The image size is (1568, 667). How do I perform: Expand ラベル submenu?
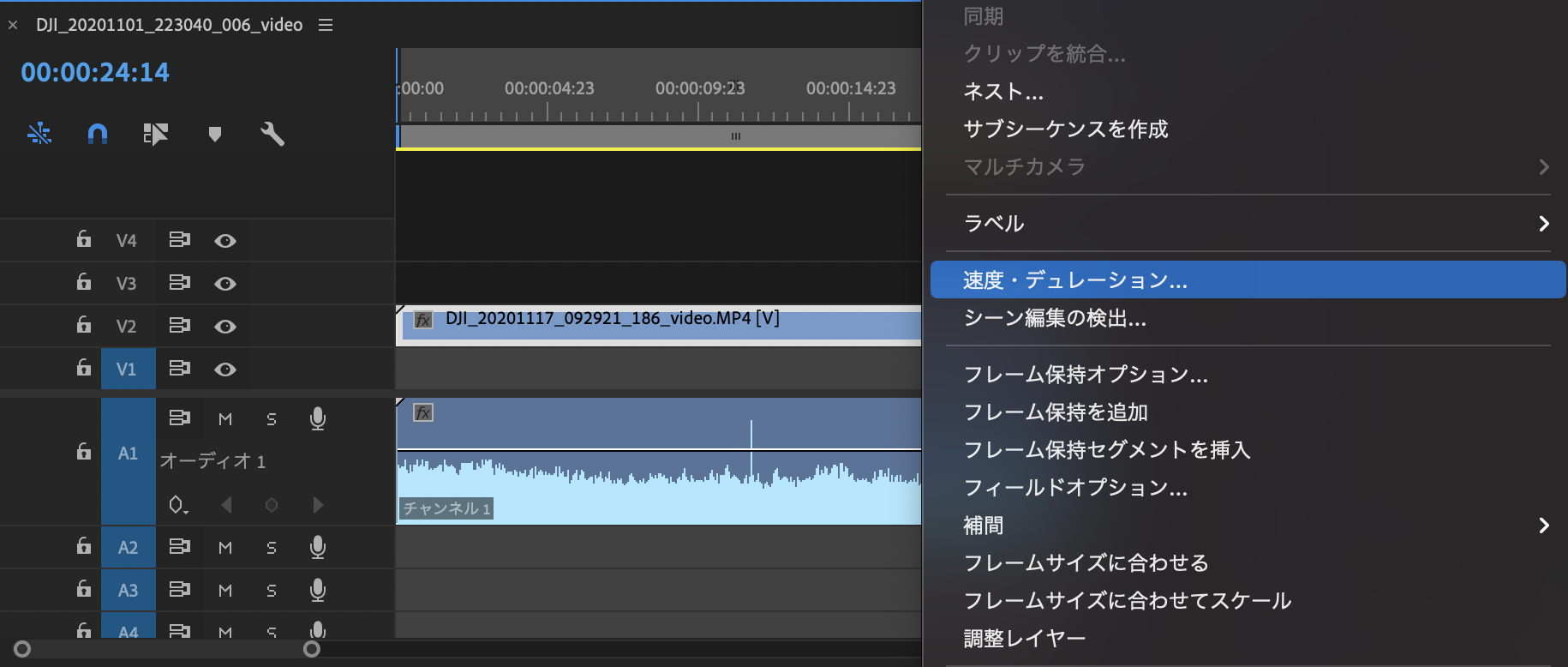tap(1248, 223)
